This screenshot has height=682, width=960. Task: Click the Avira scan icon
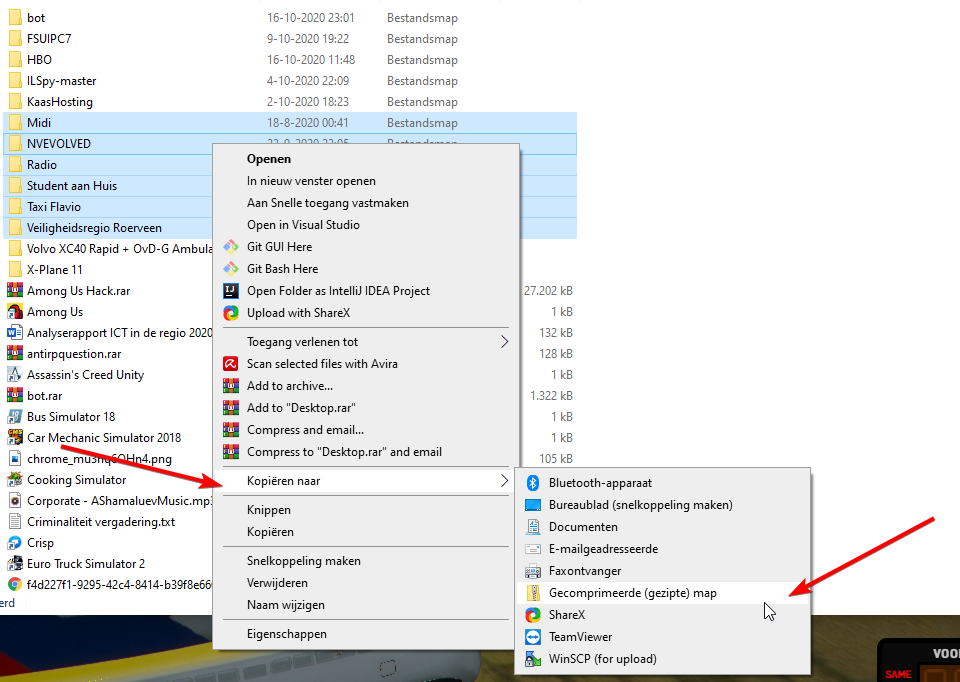(230, 364)
